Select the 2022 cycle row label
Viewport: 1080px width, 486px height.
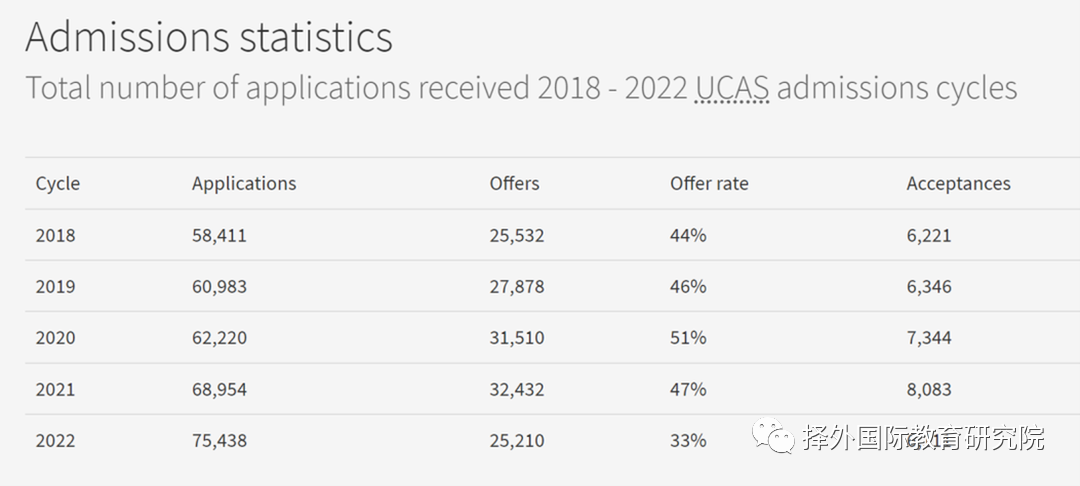56,441
